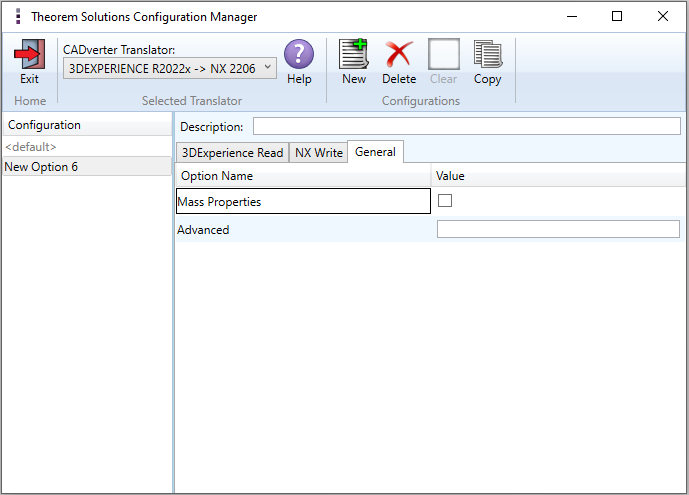Open Help via the question mark icon
This screenshot has width=689, height=495.
click(299, 54)
